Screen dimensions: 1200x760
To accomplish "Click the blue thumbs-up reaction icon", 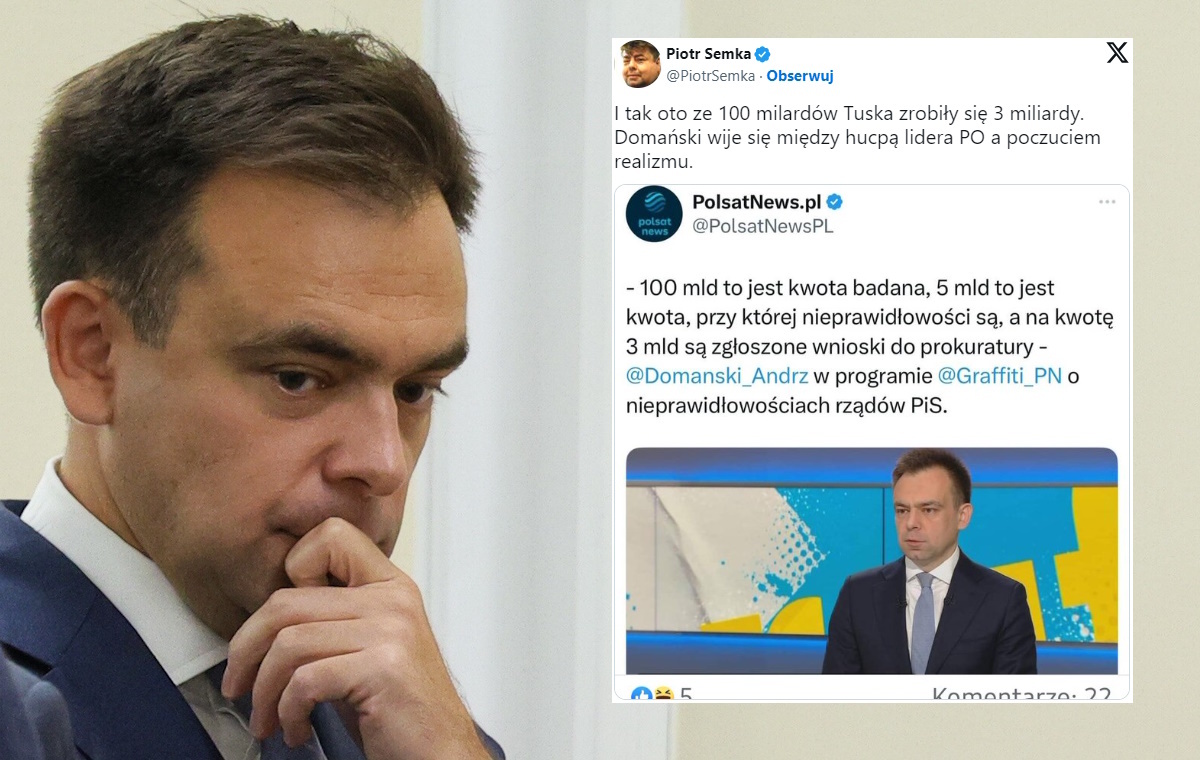I will tap(642, 693).
